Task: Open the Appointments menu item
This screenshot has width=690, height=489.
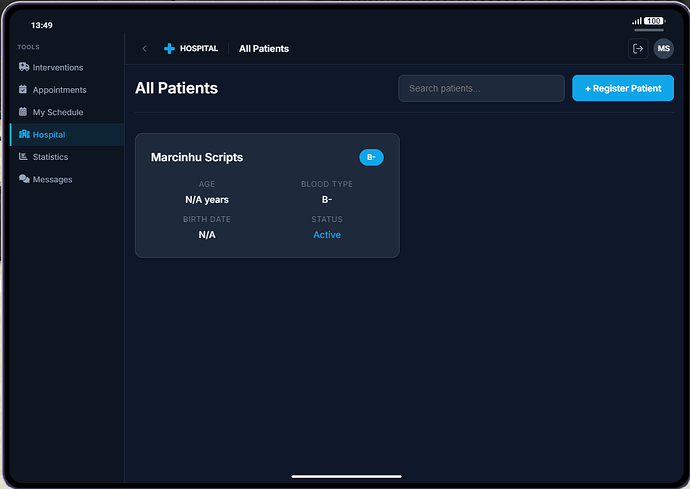Action: point(60,90)
